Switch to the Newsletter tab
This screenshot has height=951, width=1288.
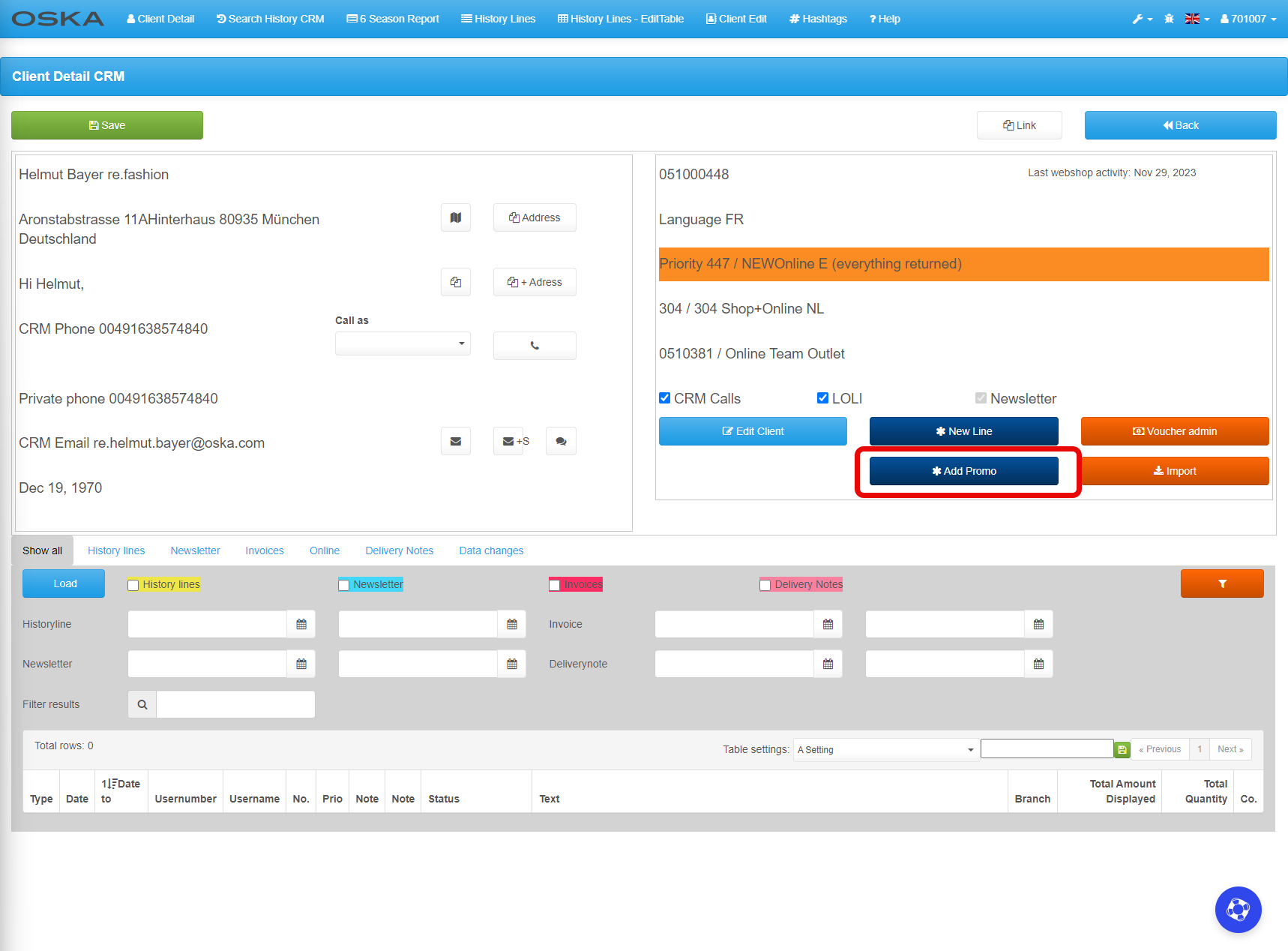pos(195,550)
